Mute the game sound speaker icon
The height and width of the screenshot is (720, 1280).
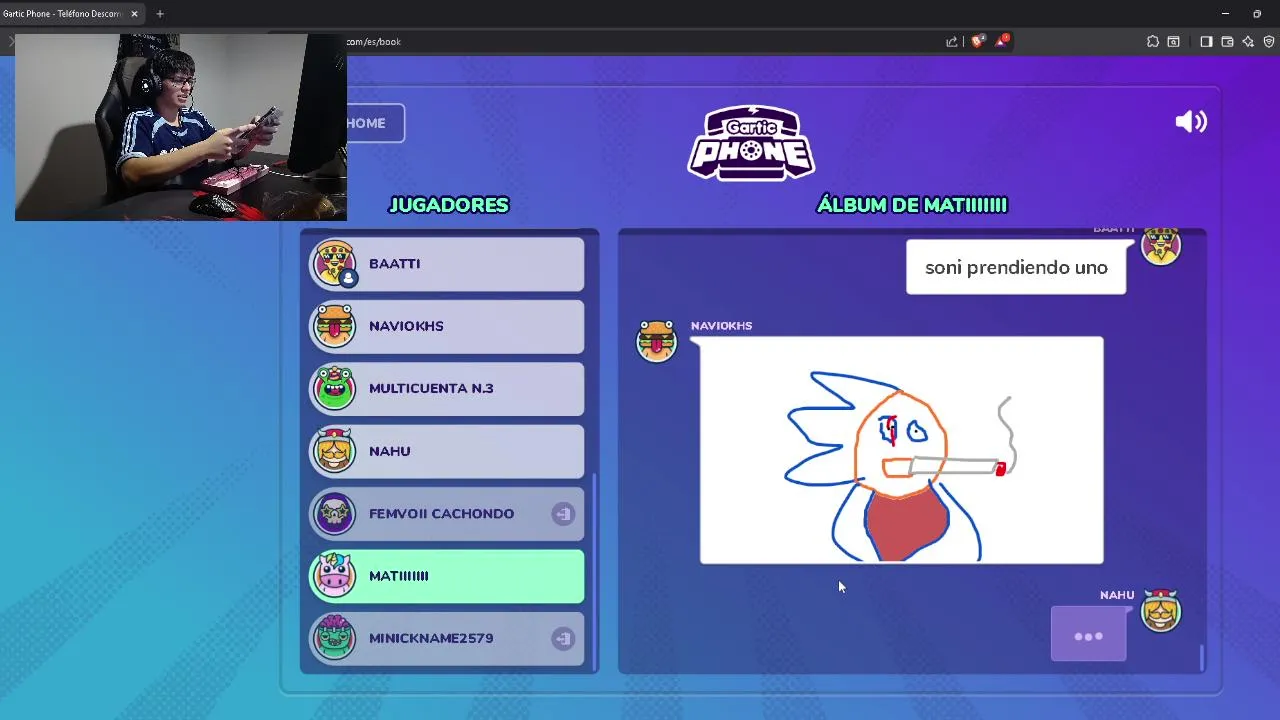point(1191,122)
